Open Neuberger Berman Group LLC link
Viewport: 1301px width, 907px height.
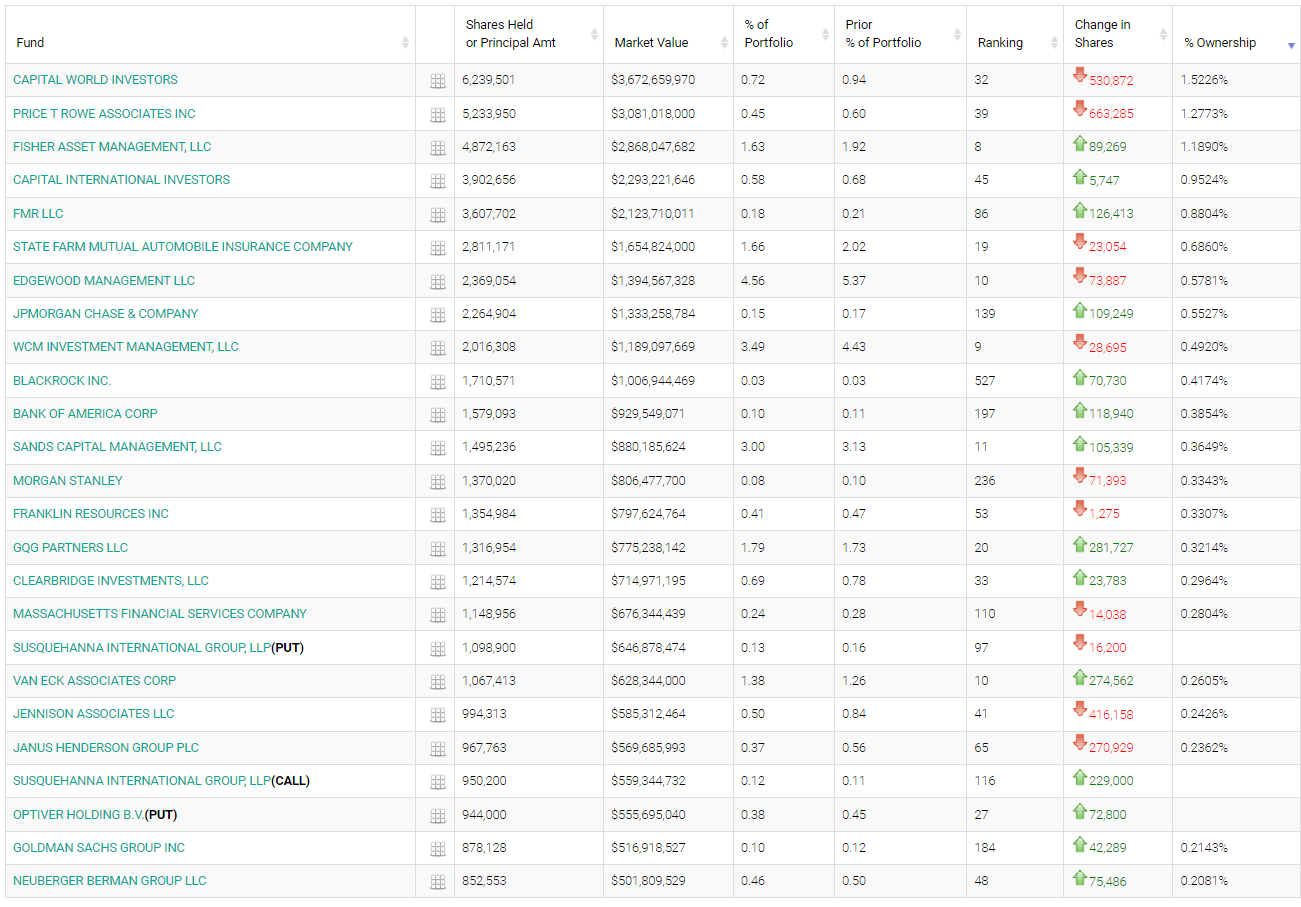coord(110,881)
